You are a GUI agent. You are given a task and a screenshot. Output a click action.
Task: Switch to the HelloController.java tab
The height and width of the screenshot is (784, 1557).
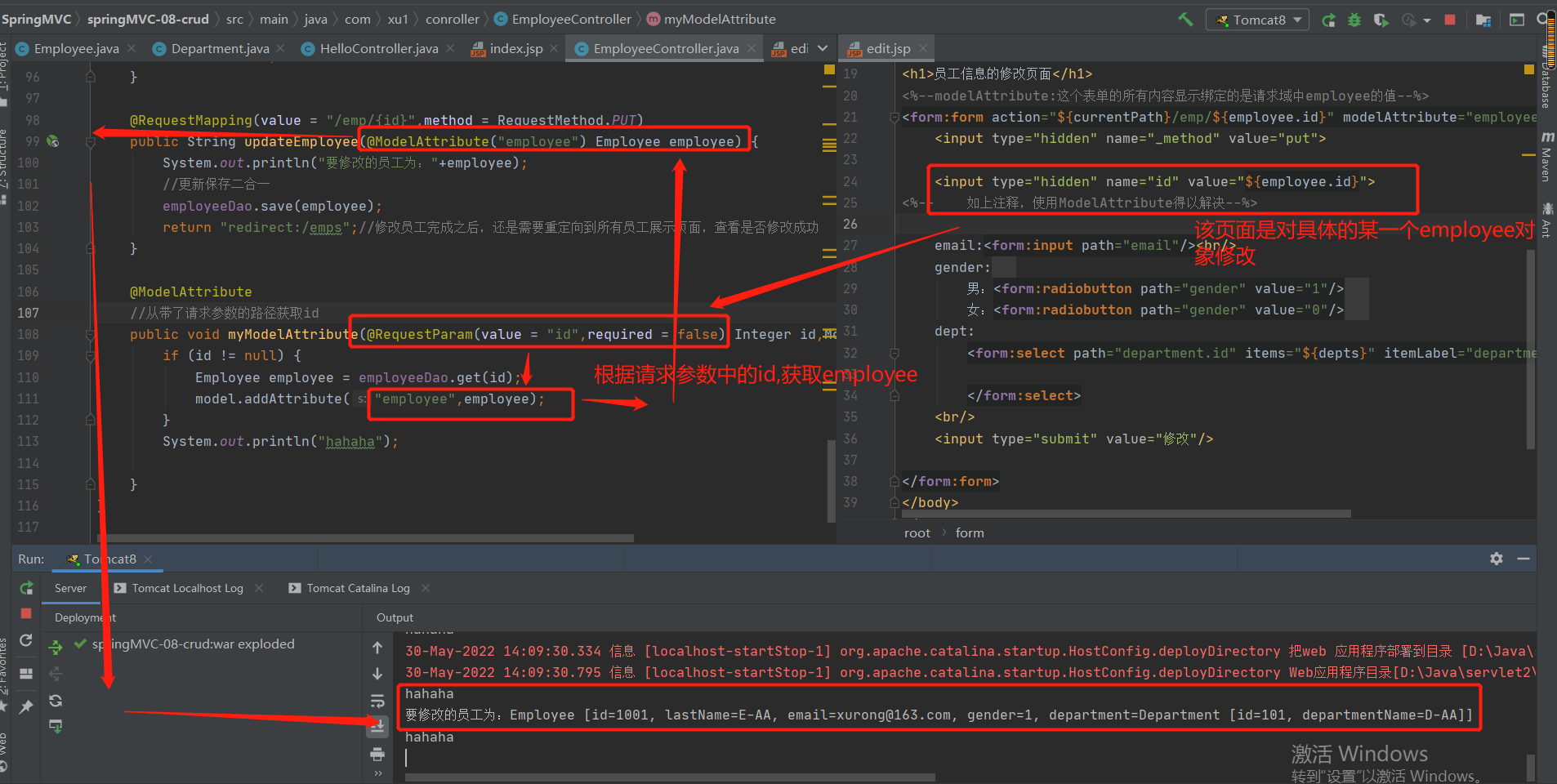pyautogui.click(x=379, y=49)
